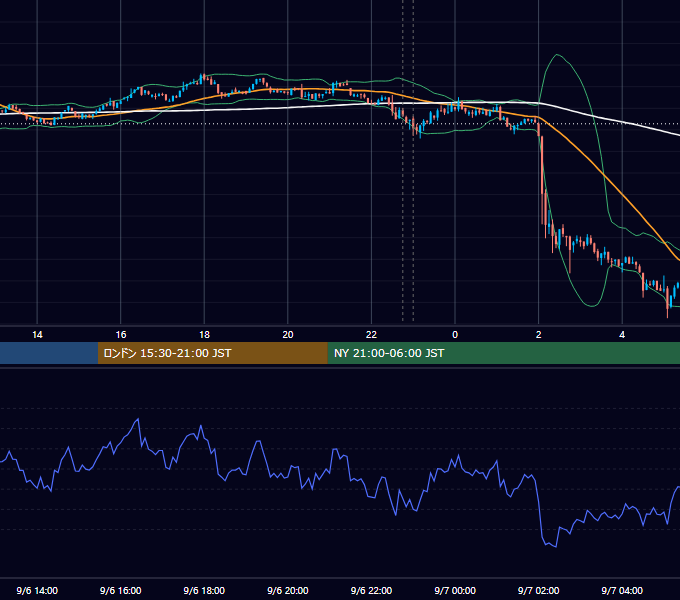Select the 16 hour axis label
The image size is (680, 600).
pyautogui.click(x=121, y=335)
